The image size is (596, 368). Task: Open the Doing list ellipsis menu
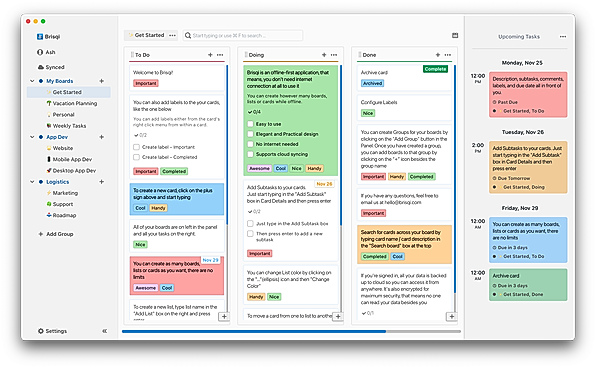pyautogui.click(x=334, y=55)
